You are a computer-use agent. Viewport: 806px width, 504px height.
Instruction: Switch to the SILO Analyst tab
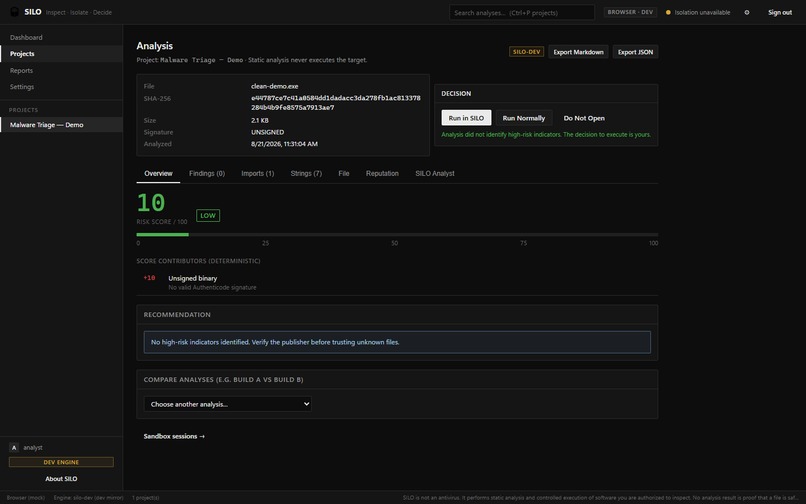pos(435,173)
